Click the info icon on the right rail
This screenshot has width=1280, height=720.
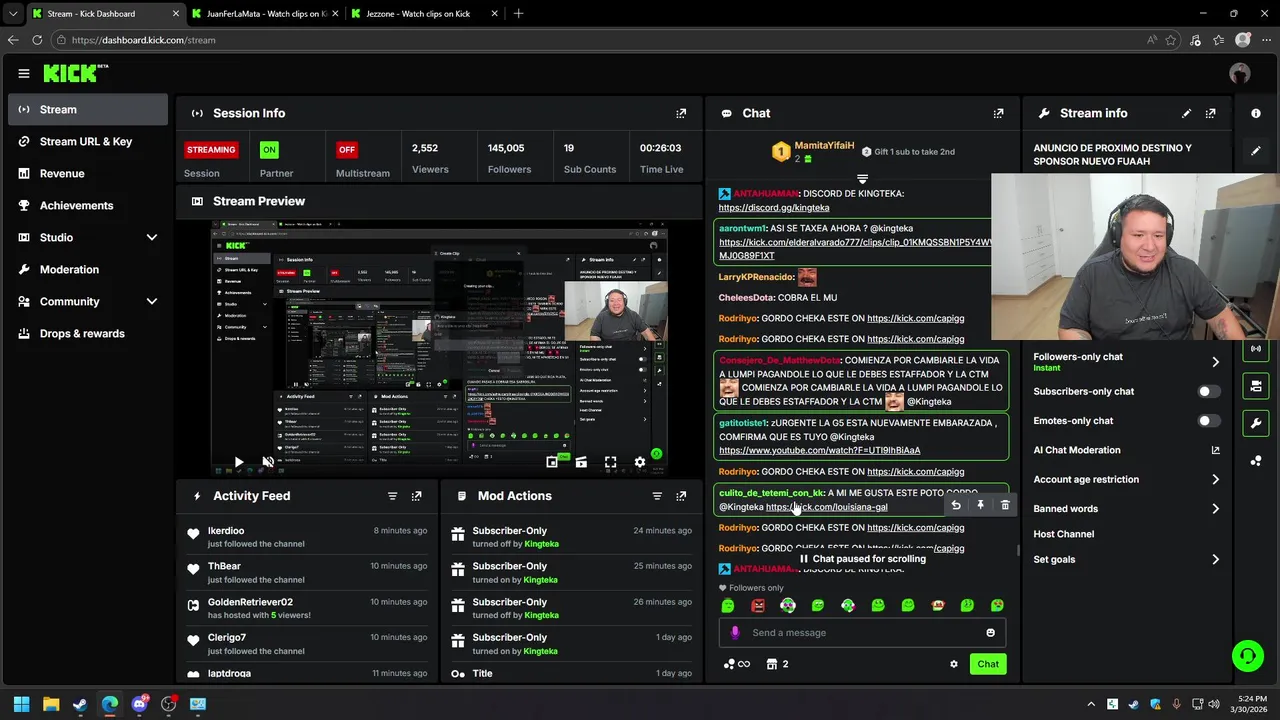1256,113
